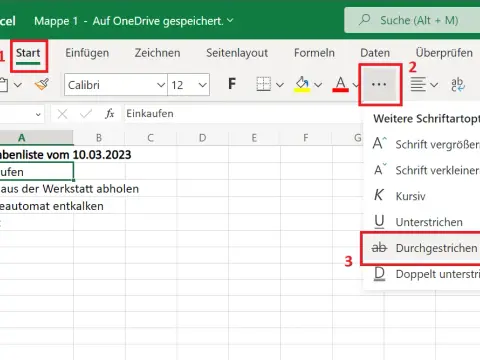This screenshot has height=360, width=480.
Task: Choose Durchgestrichen in the font menu
Action: [x=422, y=248]
